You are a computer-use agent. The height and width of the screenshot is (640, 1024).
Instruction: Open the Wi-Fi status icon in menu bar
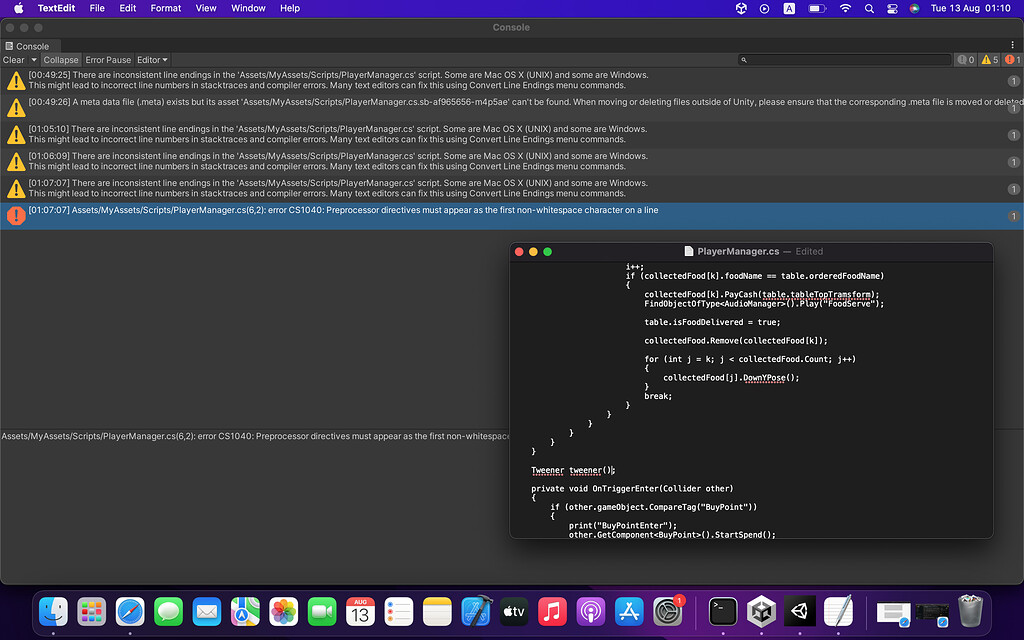(x=845, y=8)
